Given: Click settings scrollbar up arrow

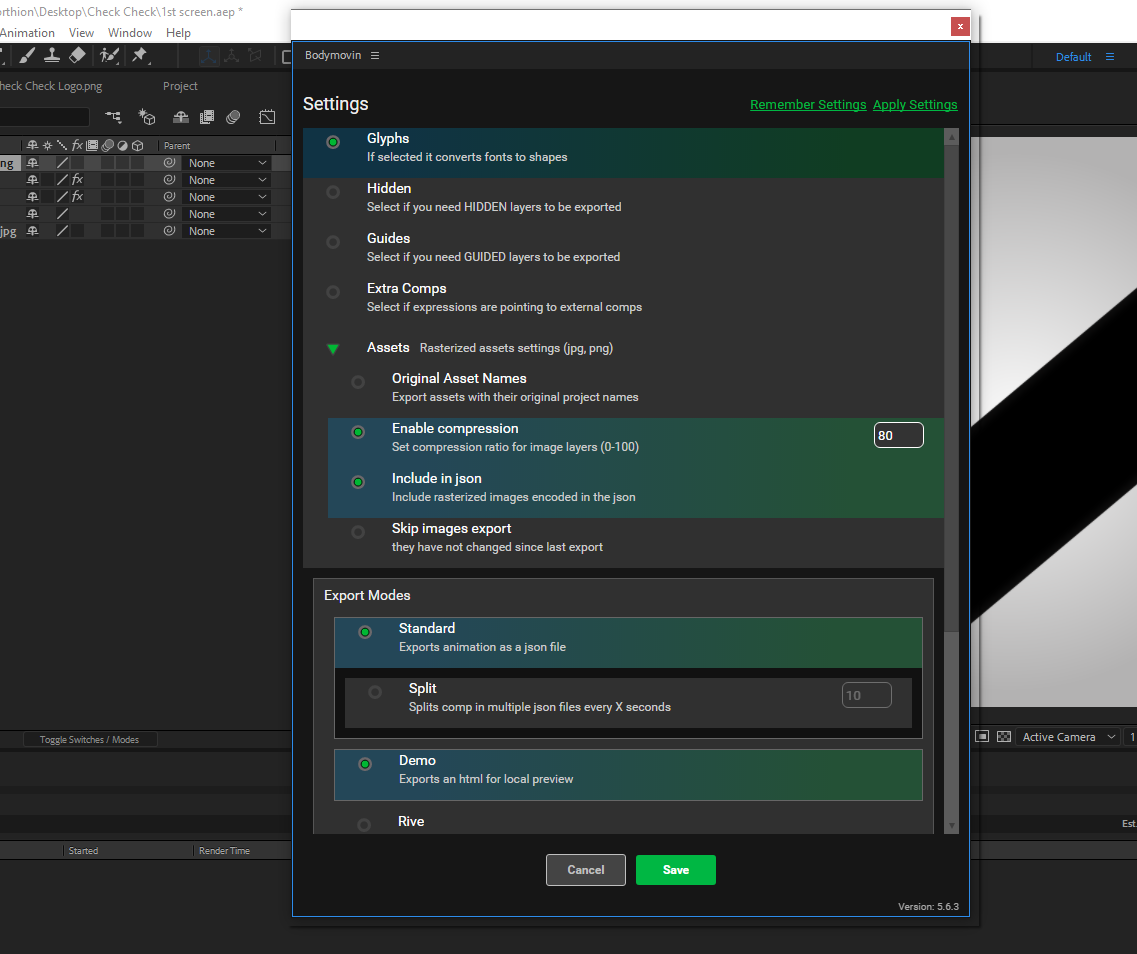Looking at the screenshot, I should [x=952, y=137].
